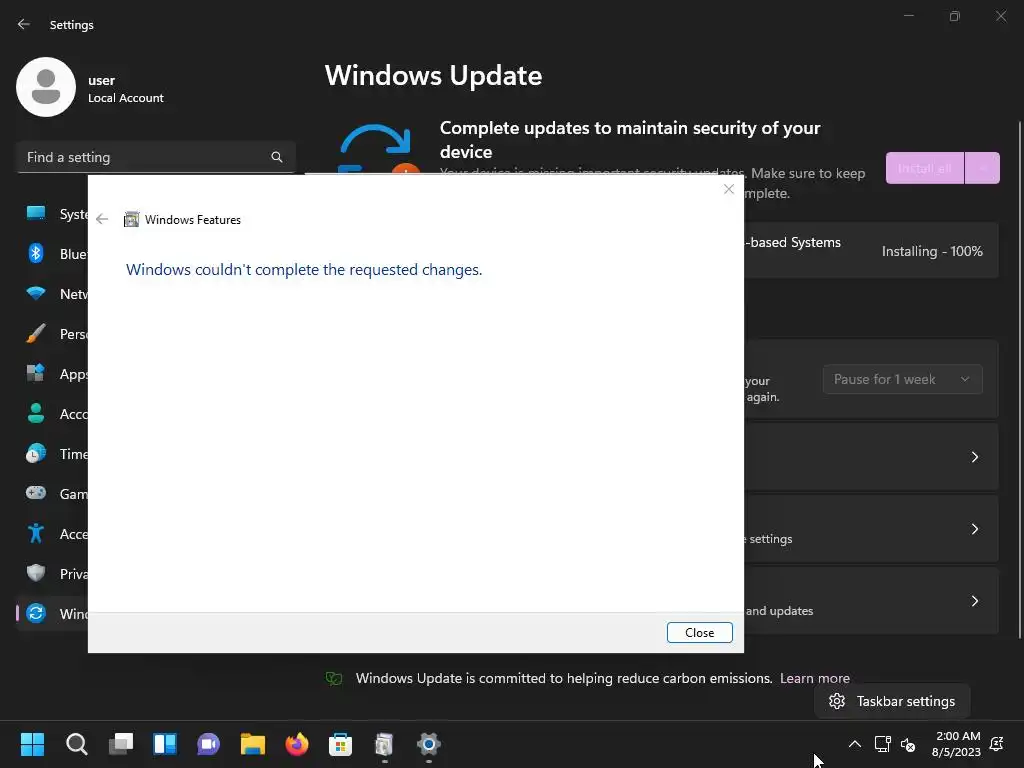Open the network status tray icon
The width and height of the screenshot is (1024, 768).
(882, 744)
